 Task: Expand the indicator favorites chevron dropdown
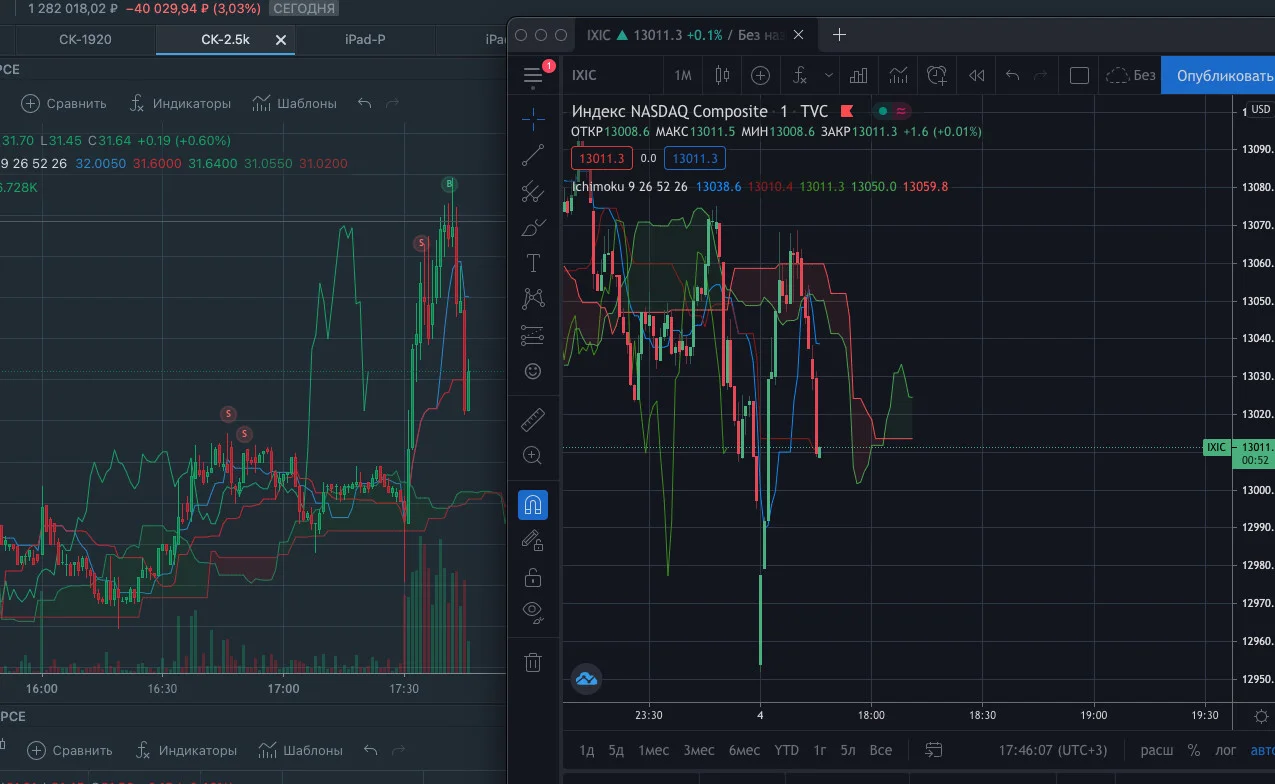[828, 75]
